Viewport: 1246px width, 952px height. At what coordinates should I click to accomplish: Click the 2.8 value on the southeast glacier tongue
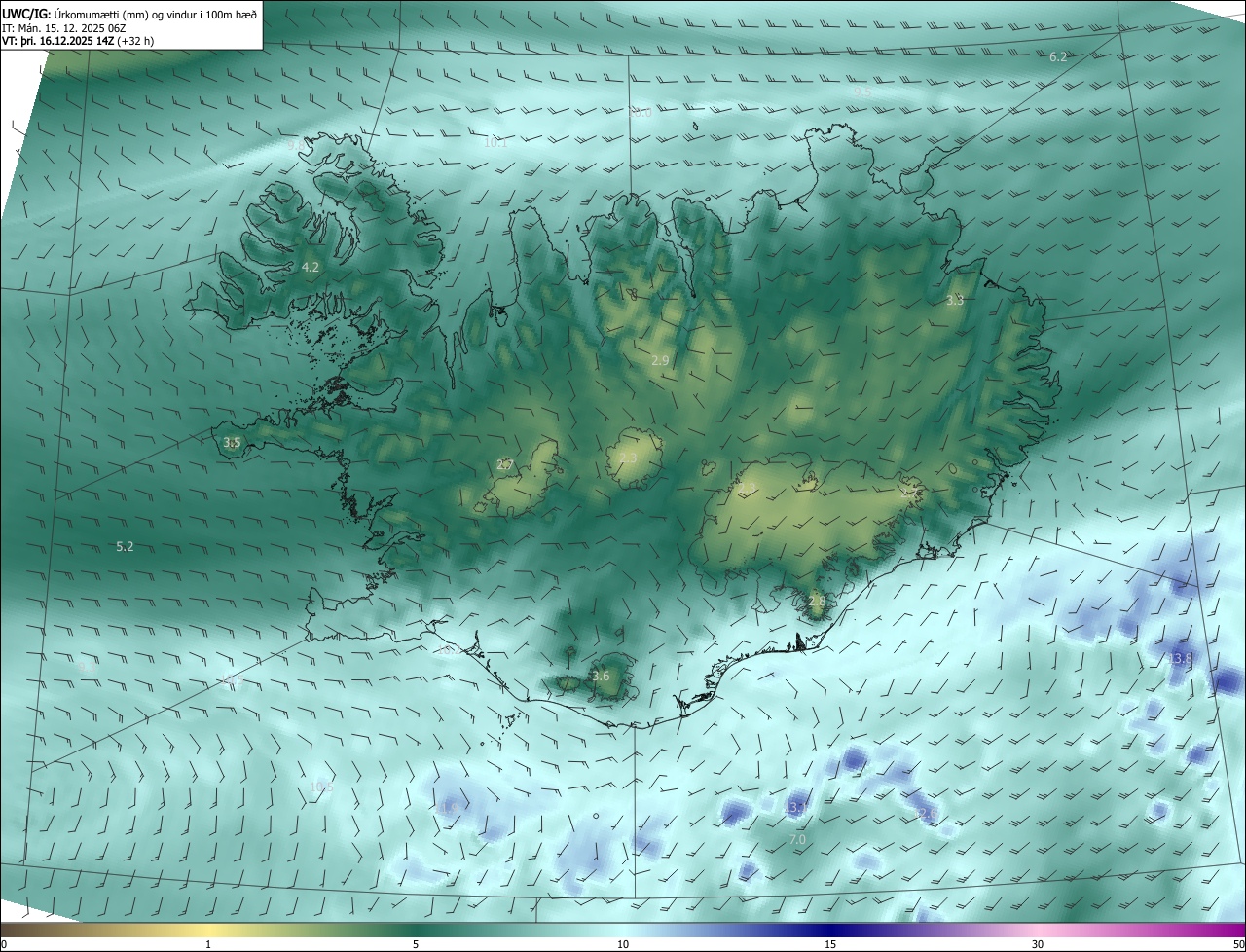[x=817, y=603]
